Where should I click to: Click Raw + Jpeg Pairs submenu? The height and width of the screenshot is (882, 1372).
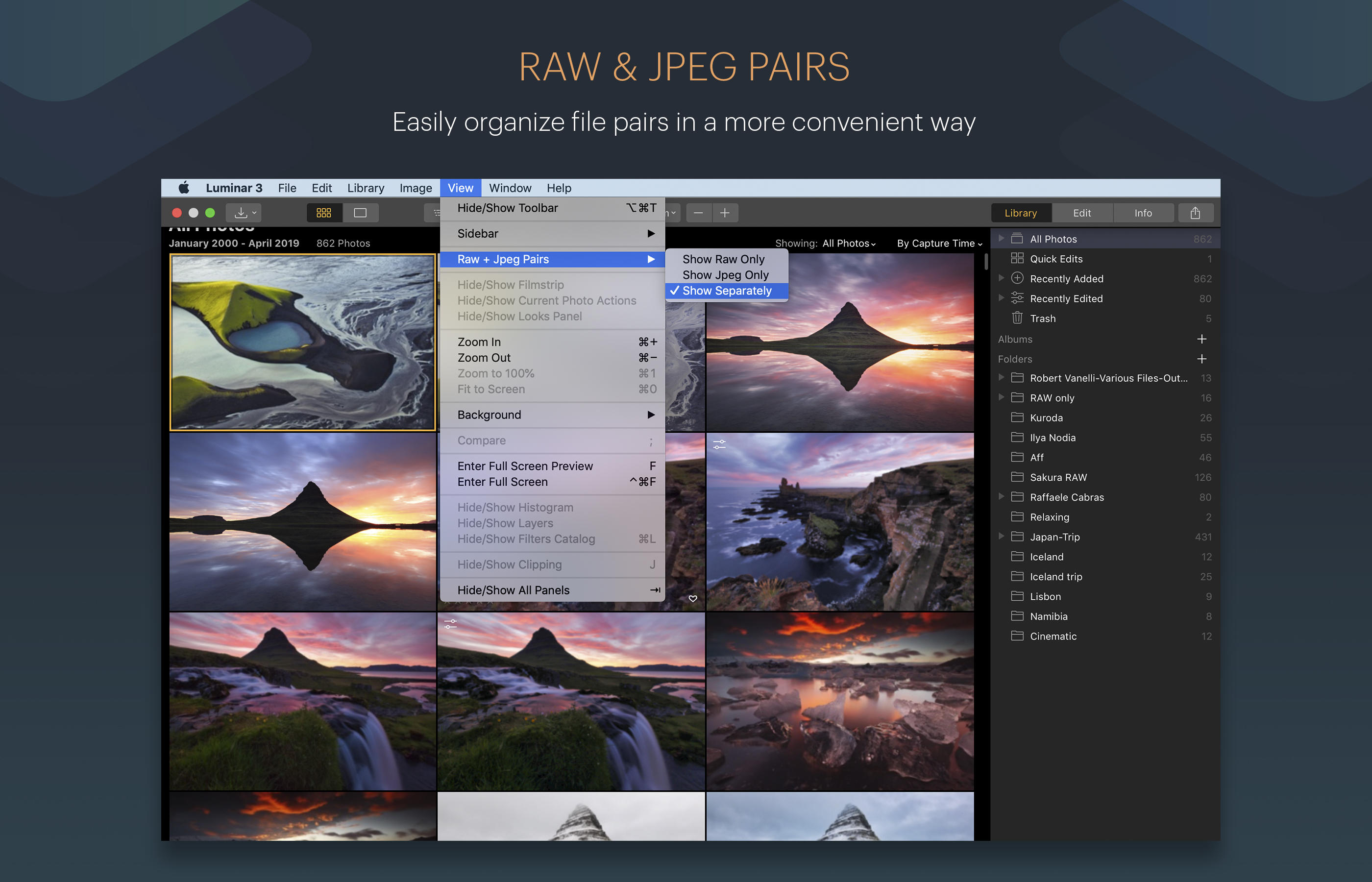click(x=553, y=259)
